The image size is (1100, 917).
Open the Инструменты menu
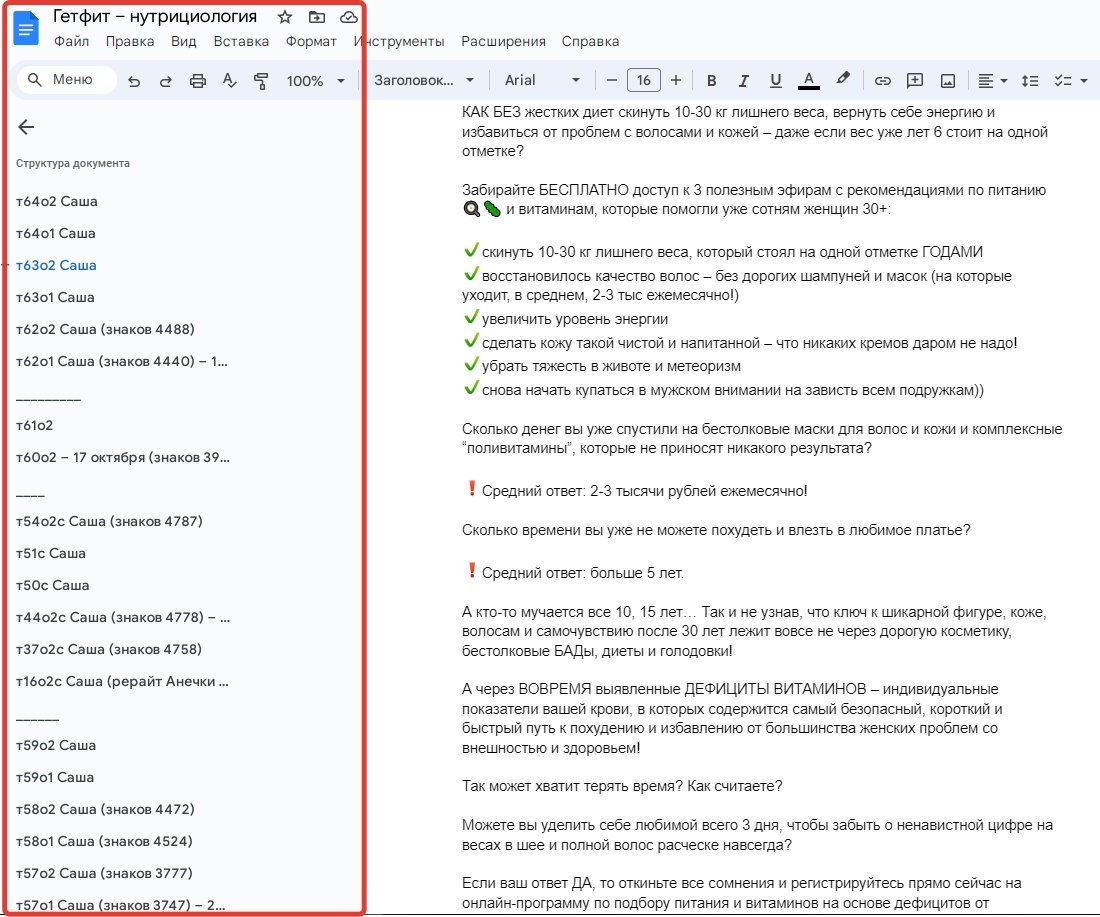pos(399,41)
